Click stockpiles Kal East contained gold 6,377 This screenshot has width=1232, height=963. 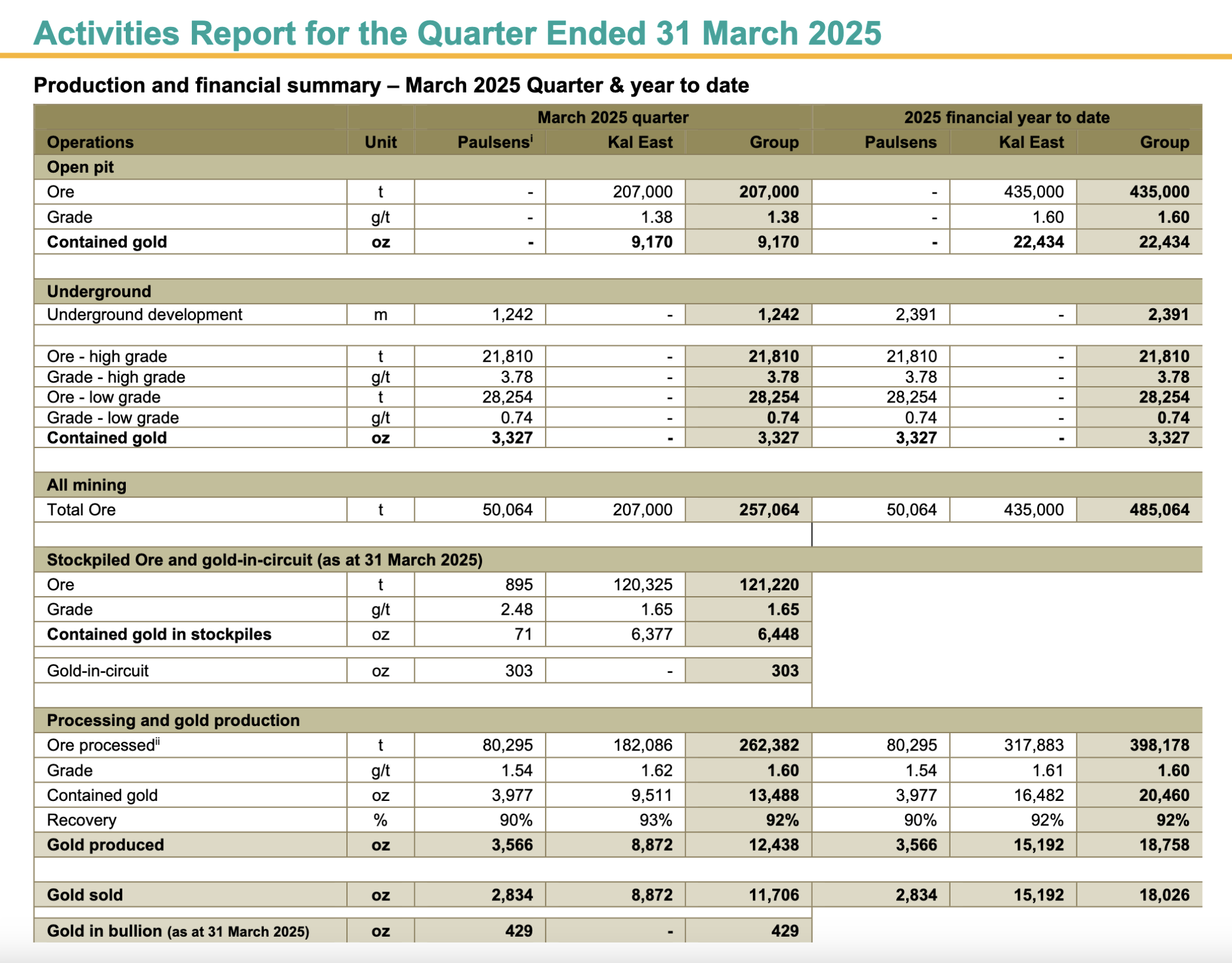coord(652,634)
